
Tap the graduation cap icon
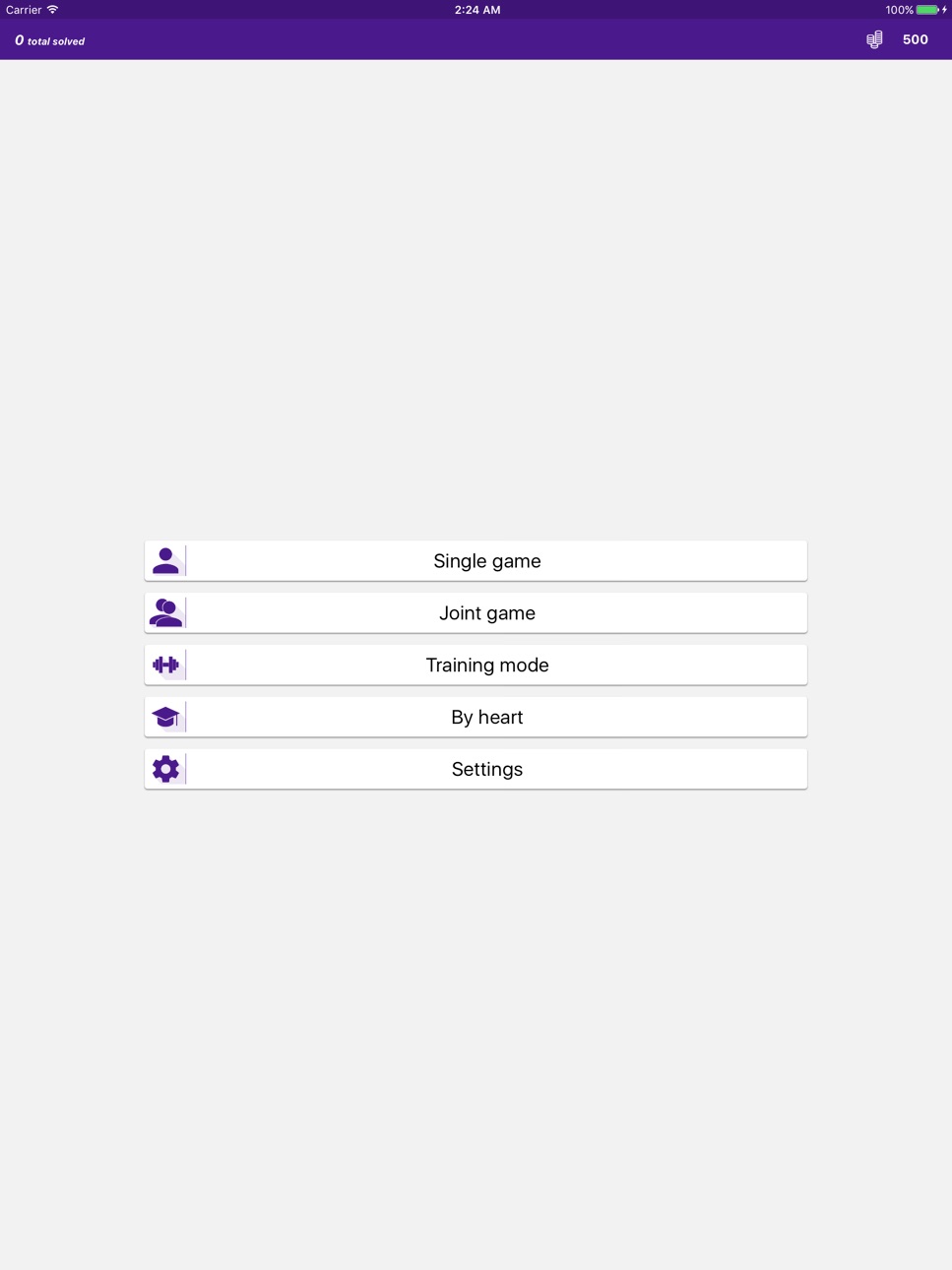coord(165,718)
